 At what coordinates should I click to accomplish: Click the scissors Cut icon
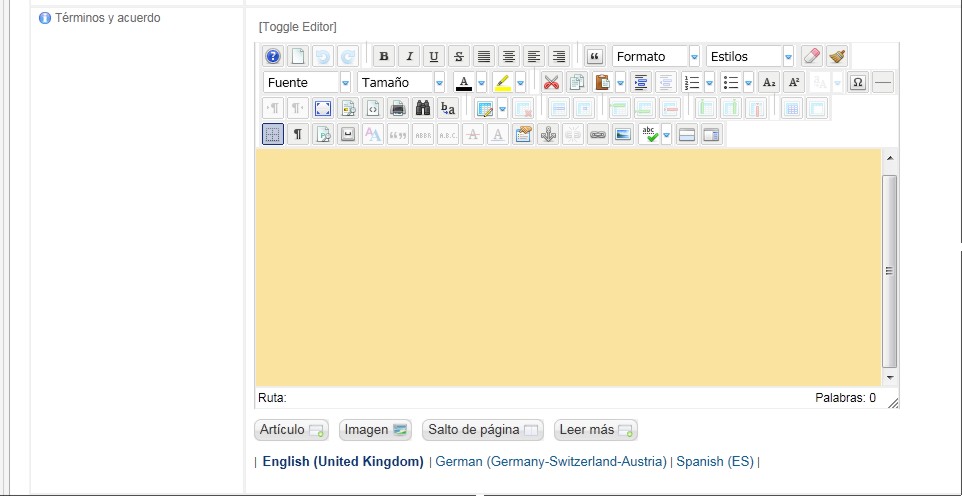click(551, 83)
